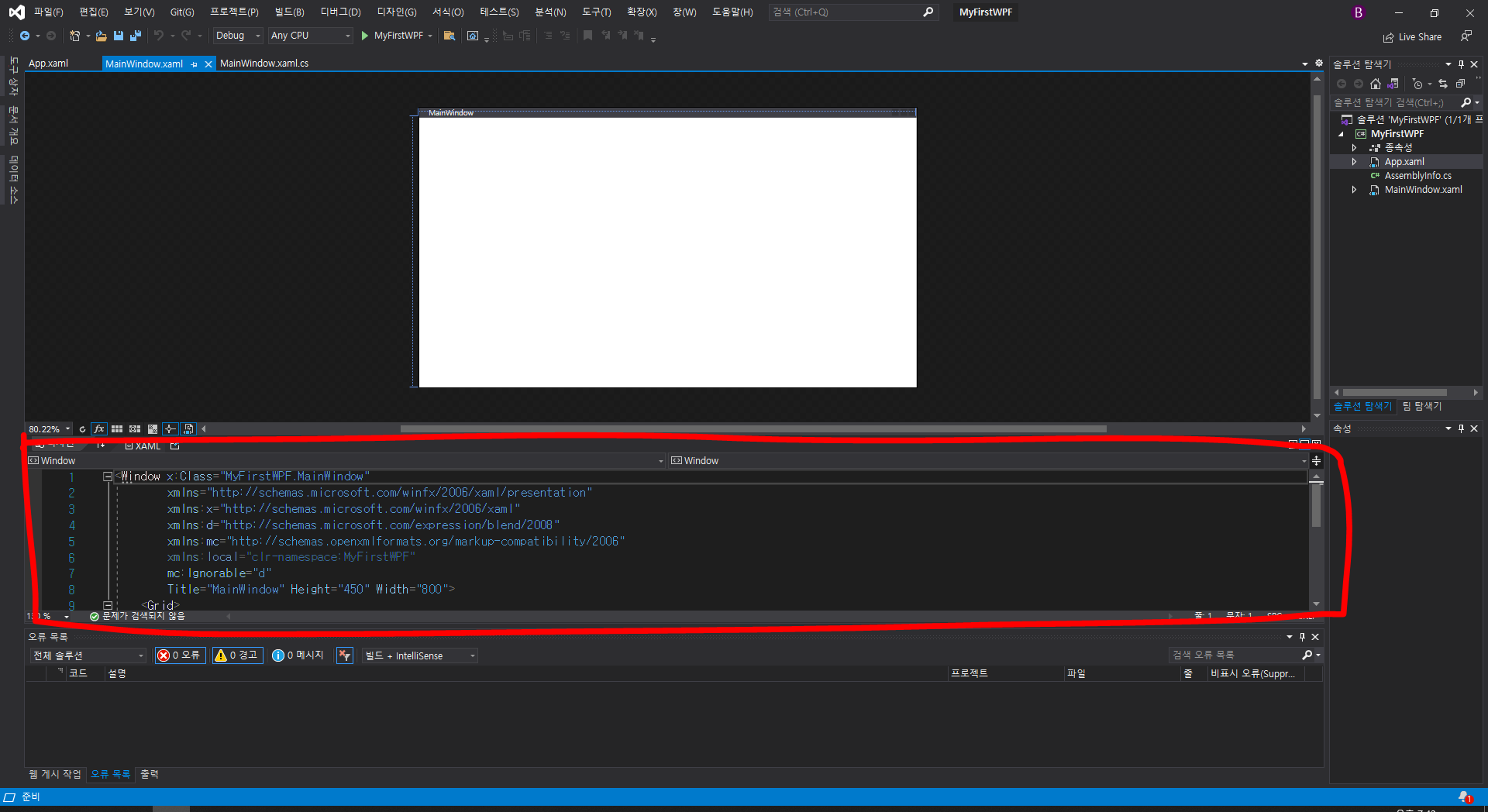The height and width of the screenshot is (812, 1488).
Task: Toggle the artboard background checker button
Action: coord(153,429)
